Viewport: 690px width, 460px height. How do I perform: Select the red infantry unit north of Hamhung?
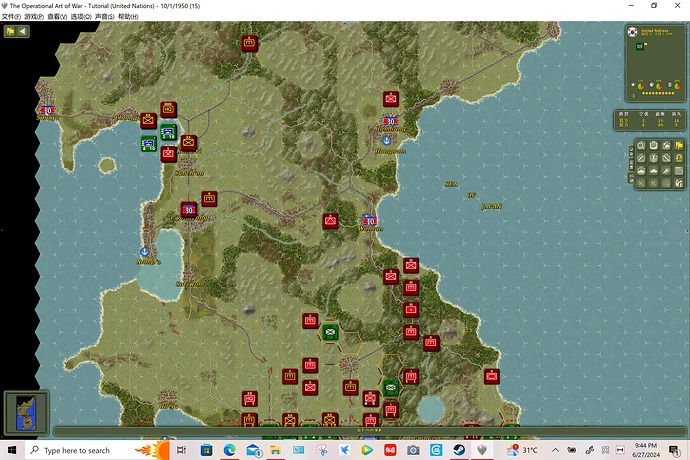[390, 99]
